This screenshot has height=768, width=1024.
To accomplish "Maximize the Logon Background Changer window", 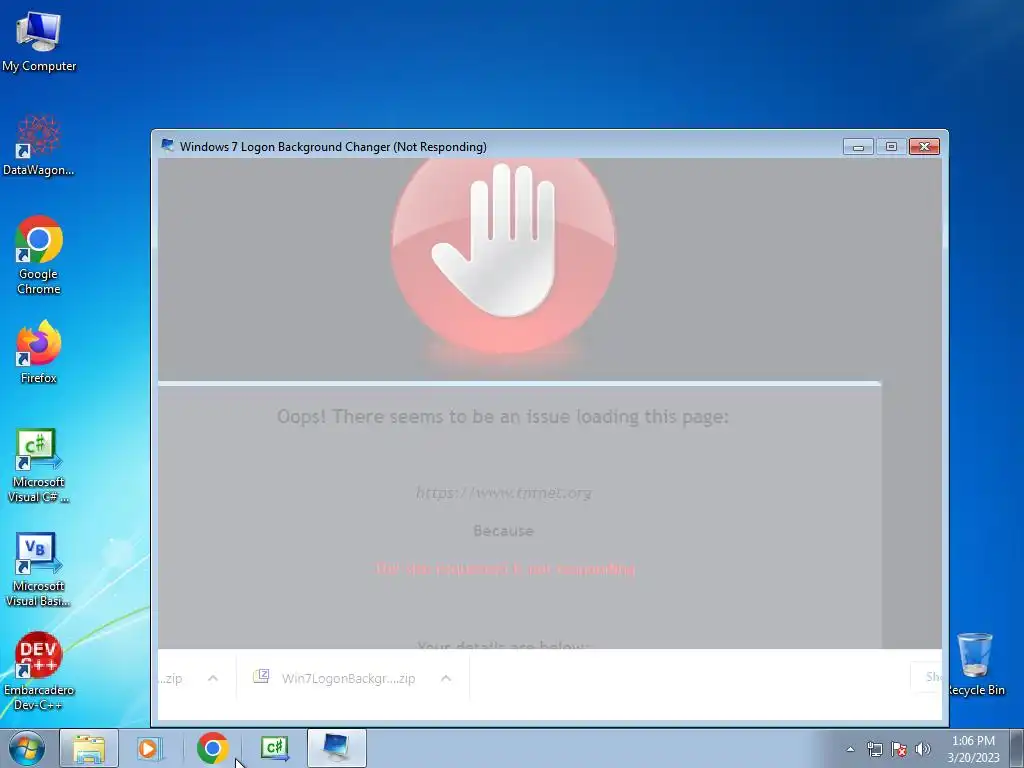I will 891,146.
